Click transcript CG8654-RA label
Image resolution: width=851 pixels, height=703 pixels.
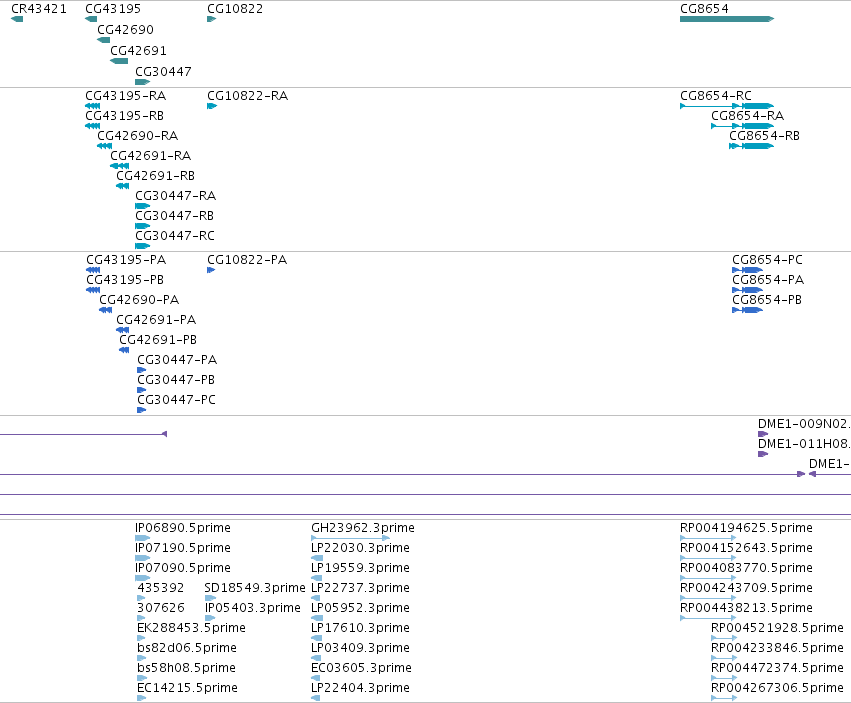[x=747, y=116]
